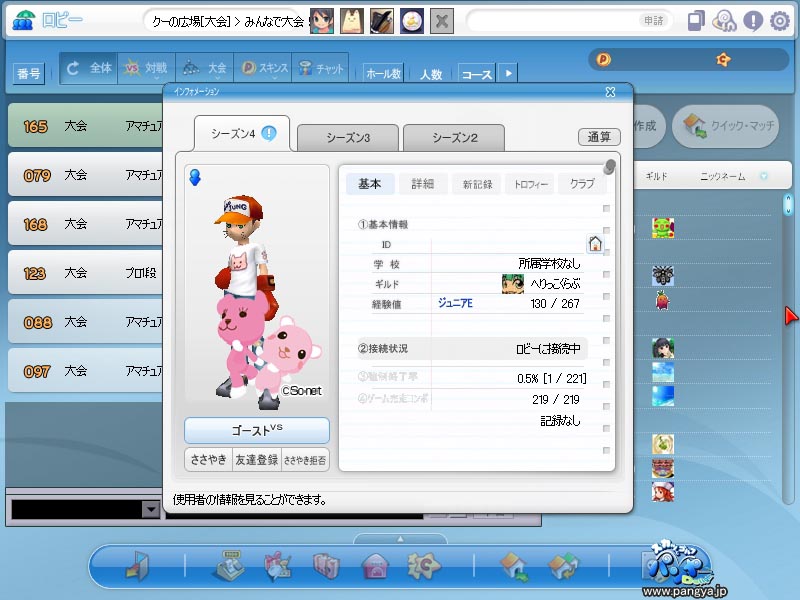This screenshot has height=600, width=800.
Task: Click the 友達登録 button
Action: 257,460
